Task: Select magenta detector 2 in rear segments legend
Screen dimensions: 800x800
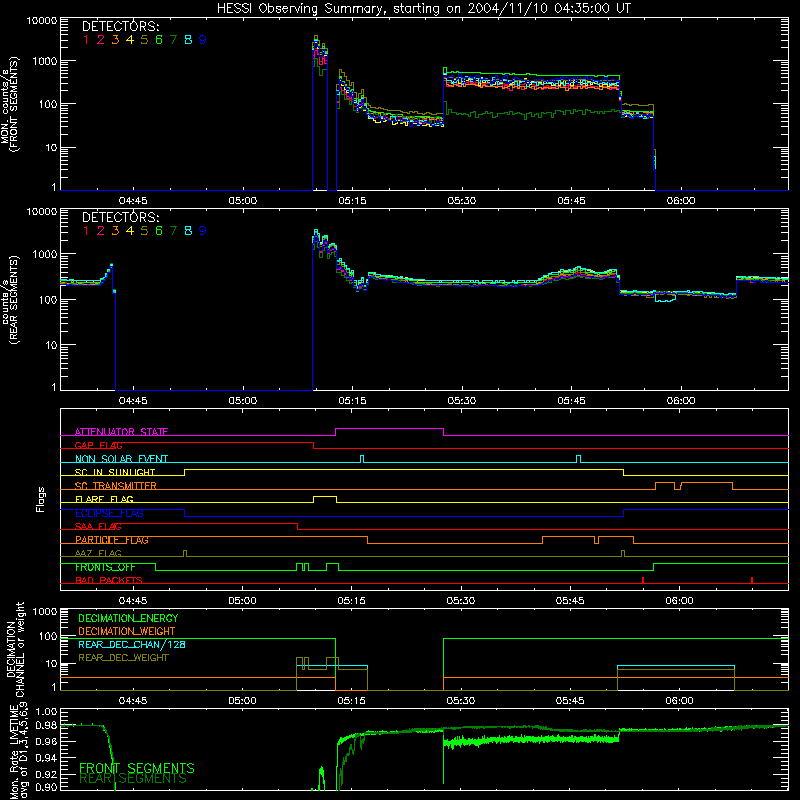Action: point(101,231)
